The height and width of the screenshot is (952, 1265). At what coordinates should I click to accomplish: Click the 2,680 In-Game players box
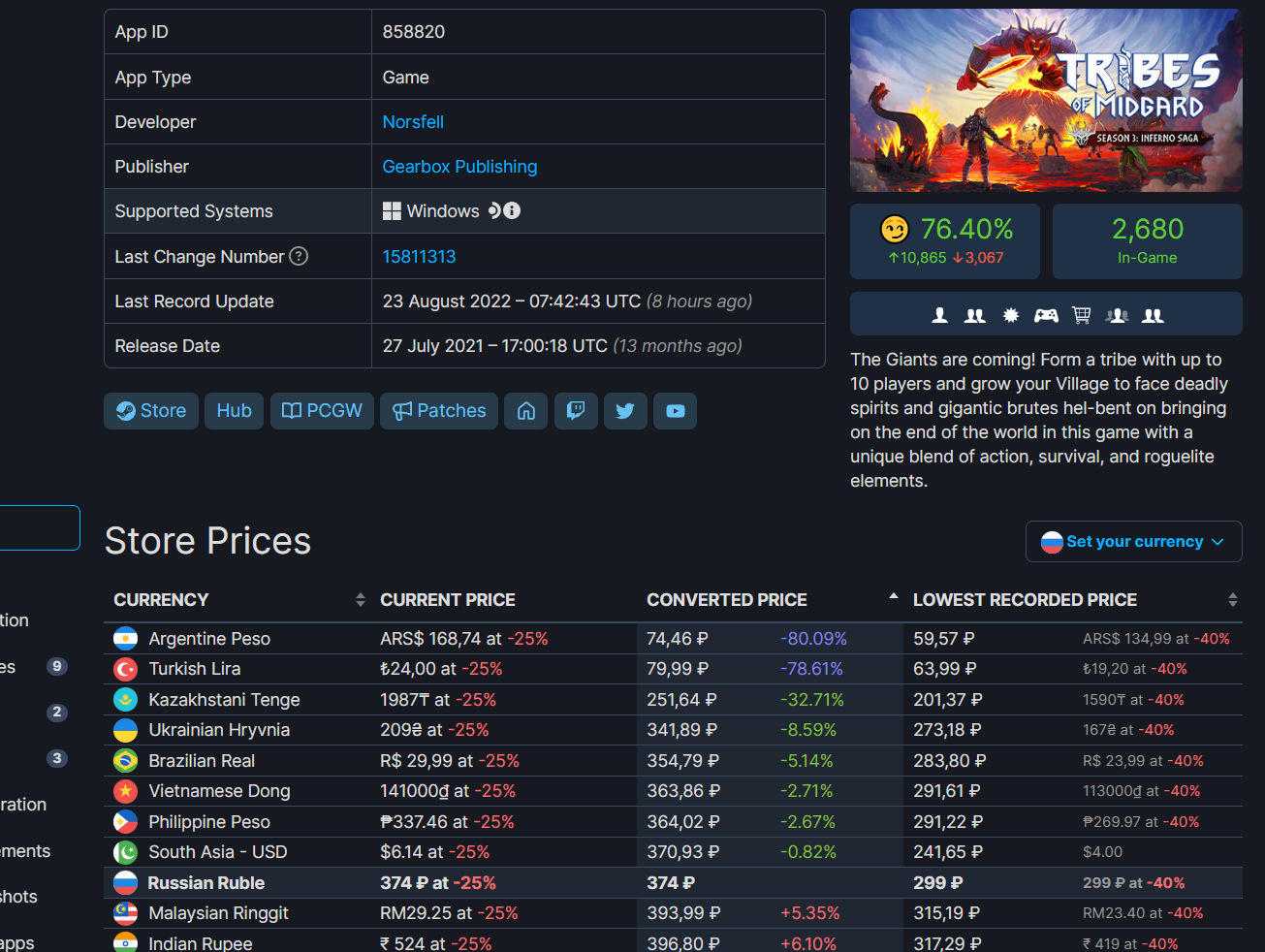[1148, 241]
